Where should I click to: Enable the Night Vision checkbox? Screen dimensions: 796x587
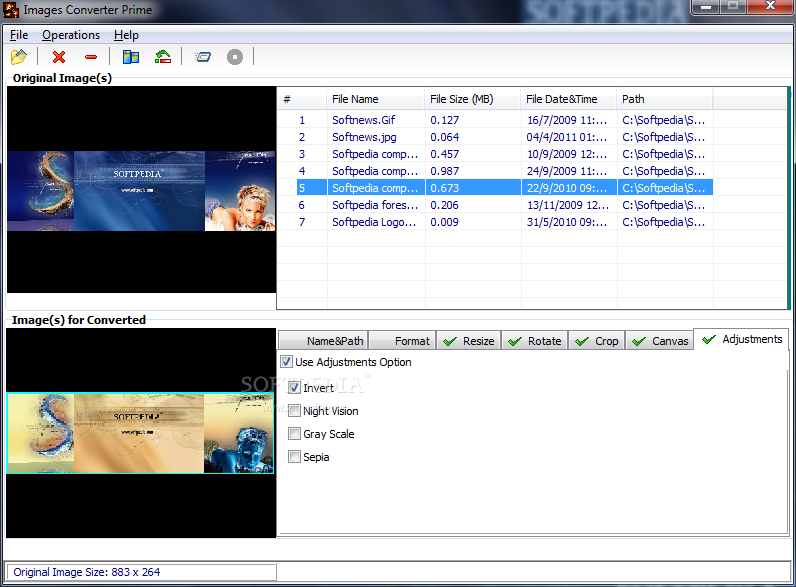(294, 411)
